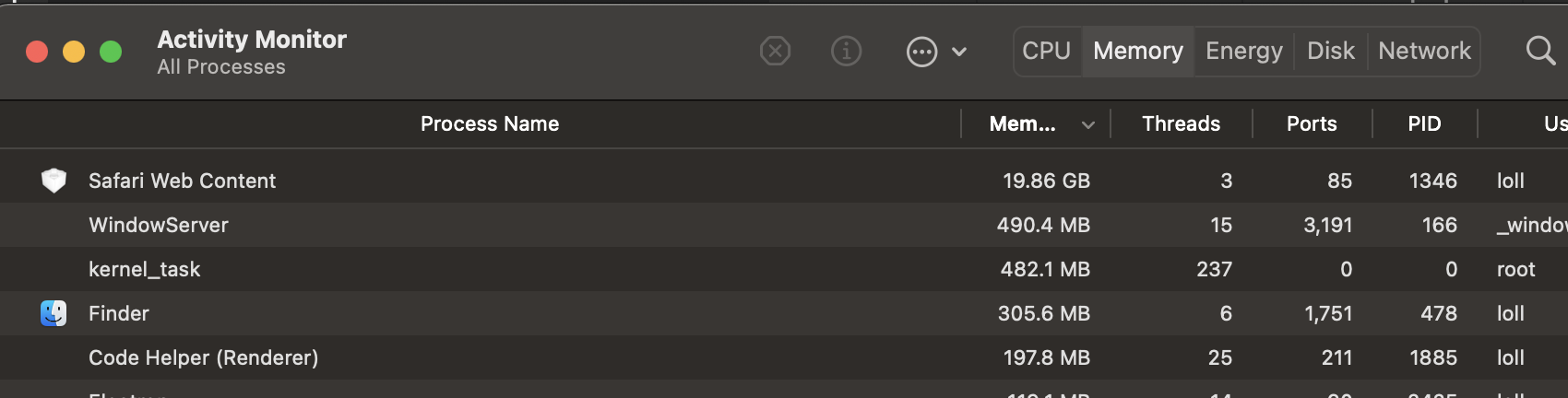Sort by Threads column header

click(1181, 123)
